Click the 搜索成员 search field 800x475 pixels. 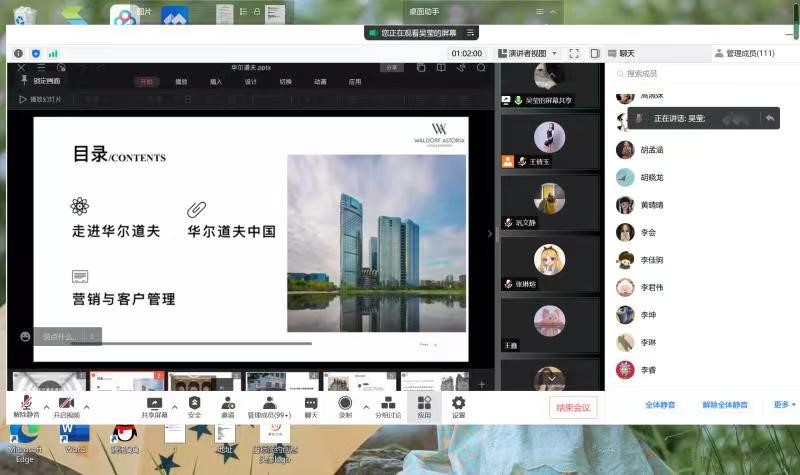[700, 74]
